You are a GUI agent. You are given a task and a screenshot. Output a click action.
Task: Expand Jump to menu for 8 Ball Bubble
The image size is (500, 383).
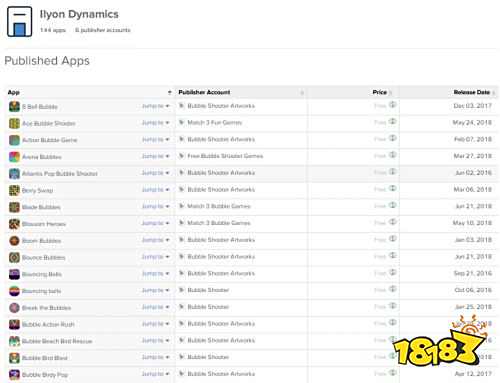156,106
